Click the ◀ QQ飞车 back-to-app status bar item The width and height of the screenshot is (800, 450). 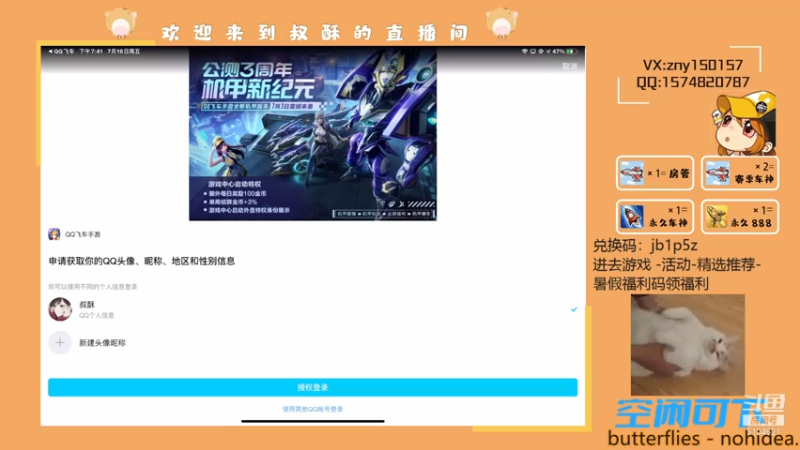point(61,52)
